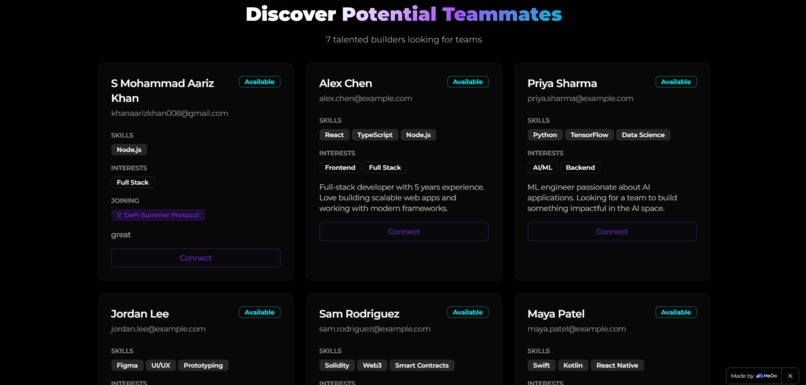Close the Made by MeDo badge
The width and height of the screenshot is (806, 385).
point(790,376)
